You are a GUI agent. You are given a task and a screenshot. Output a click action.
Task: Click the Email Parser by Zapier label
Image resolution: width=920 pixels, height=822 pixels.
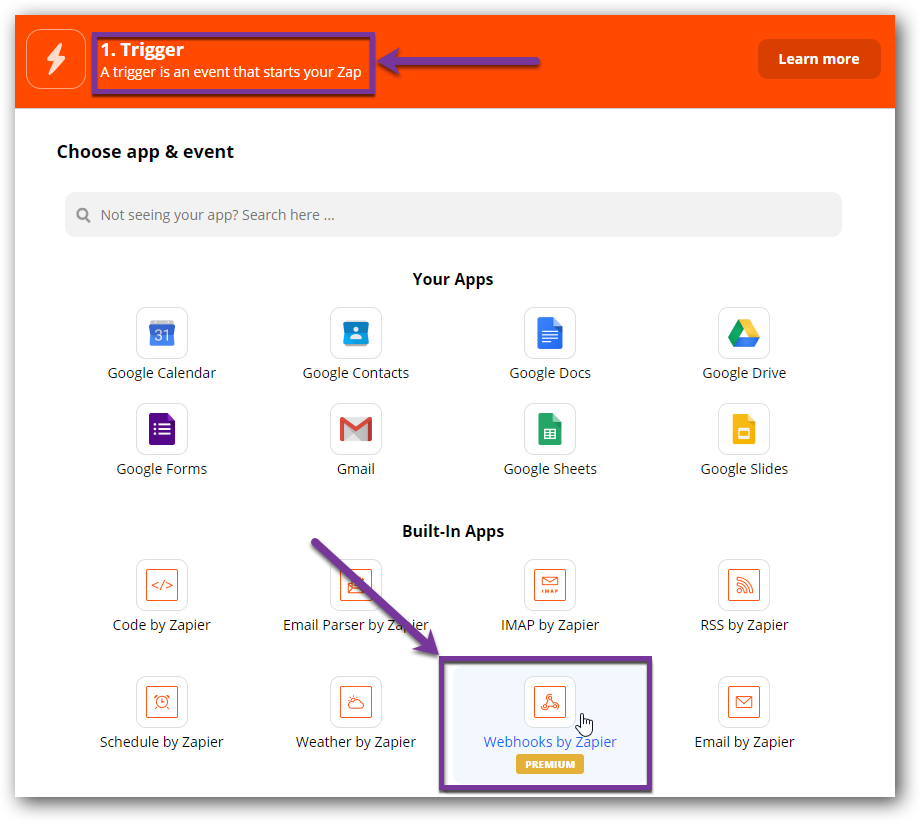coord(356,625)
